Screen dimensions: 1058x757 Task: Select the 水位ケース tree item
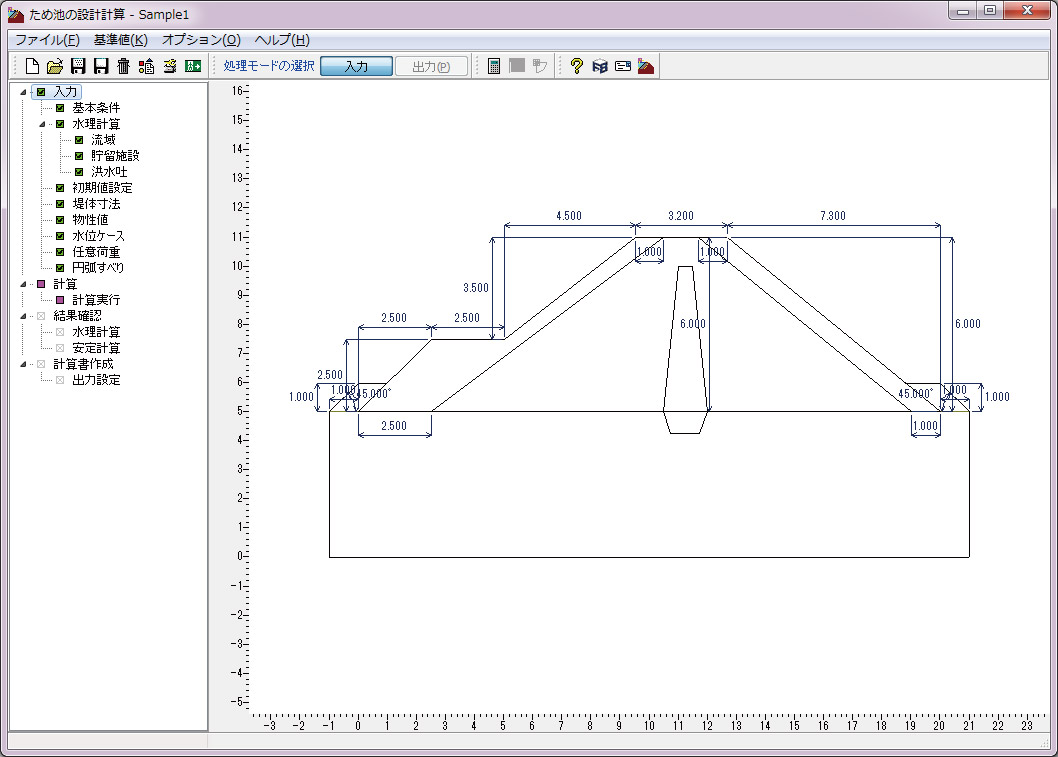pos(99,236)
